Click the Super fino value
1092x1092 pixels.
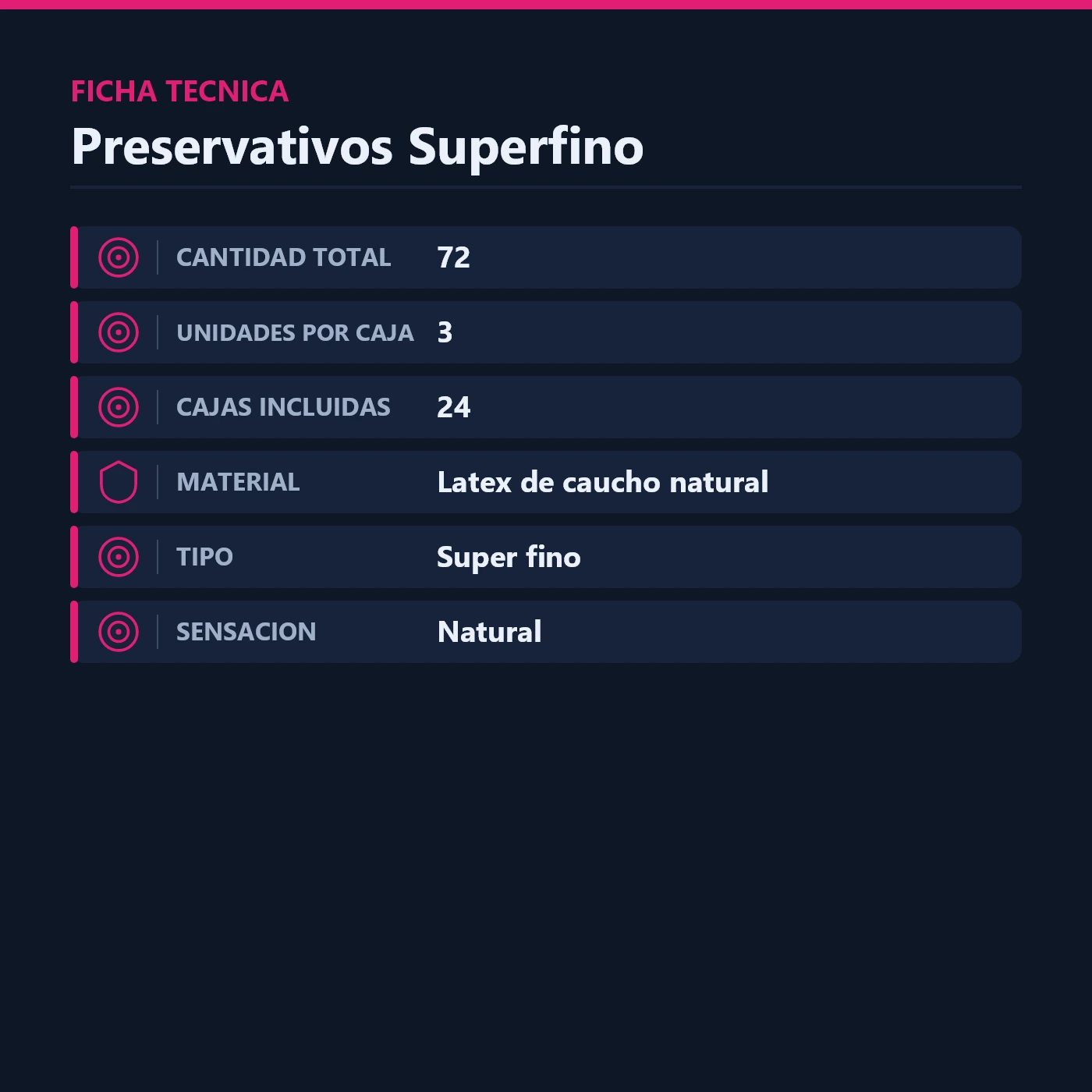coord(509,558)
